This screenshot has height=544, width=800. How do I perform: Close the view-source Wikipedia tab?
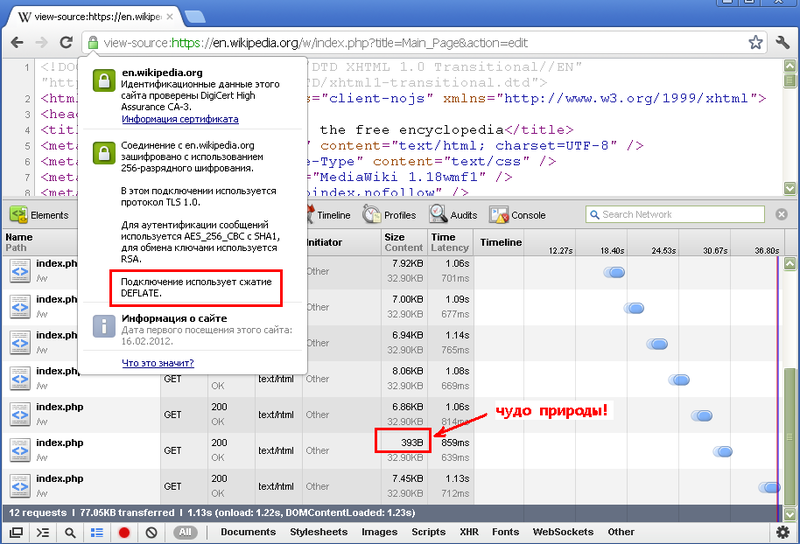pyautogui.click(x=170, y=16)
